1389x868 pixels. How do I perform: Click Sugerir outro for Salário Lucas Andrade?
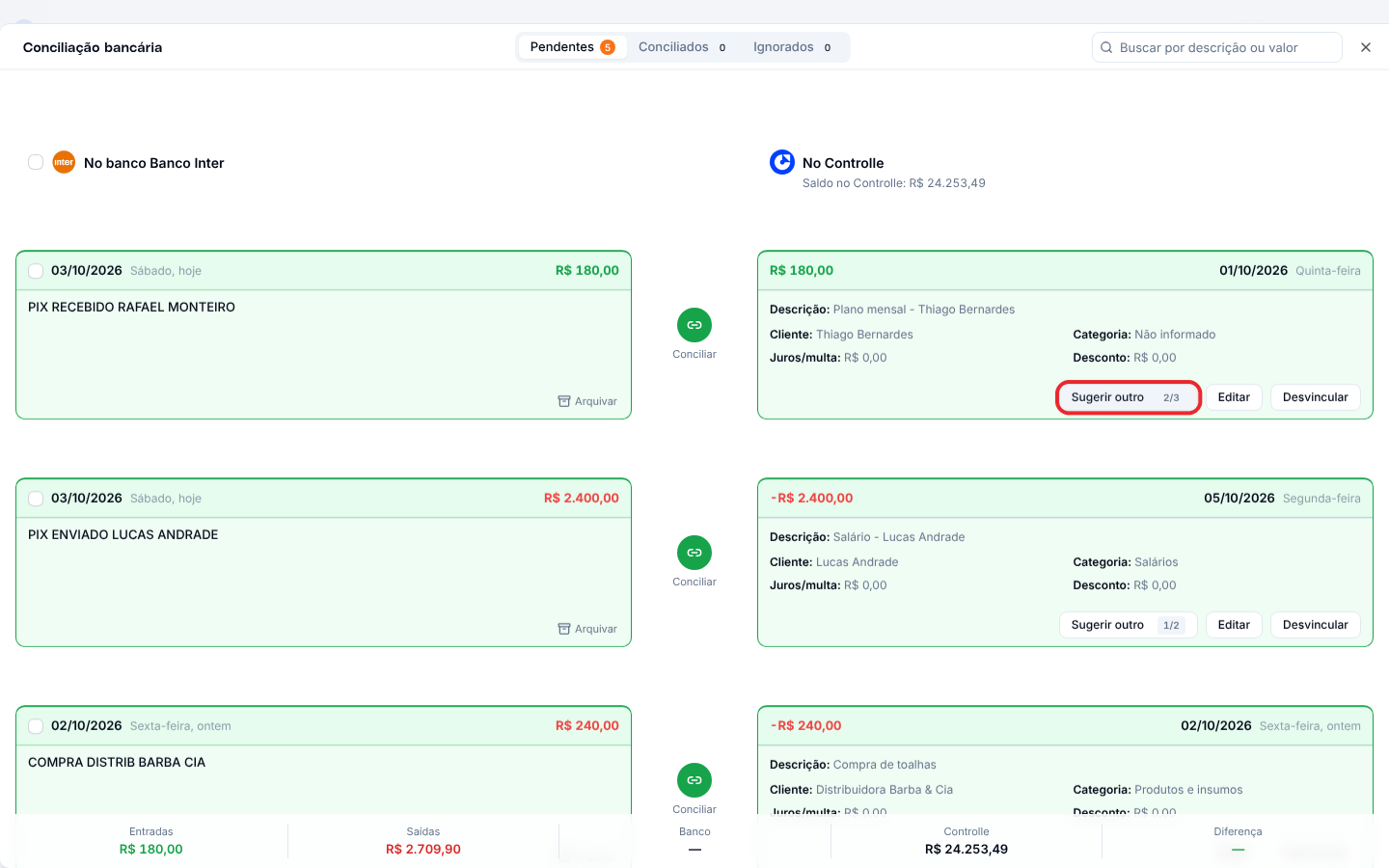click(x=1129, y=625)
